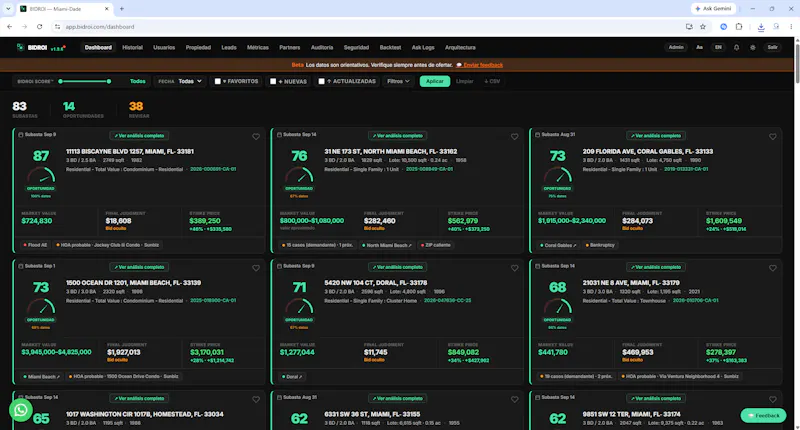Favorite 11113 Biscayne Blvd heart icon
The width and height of the screenshot is (800, 430).
coord(256,136)
